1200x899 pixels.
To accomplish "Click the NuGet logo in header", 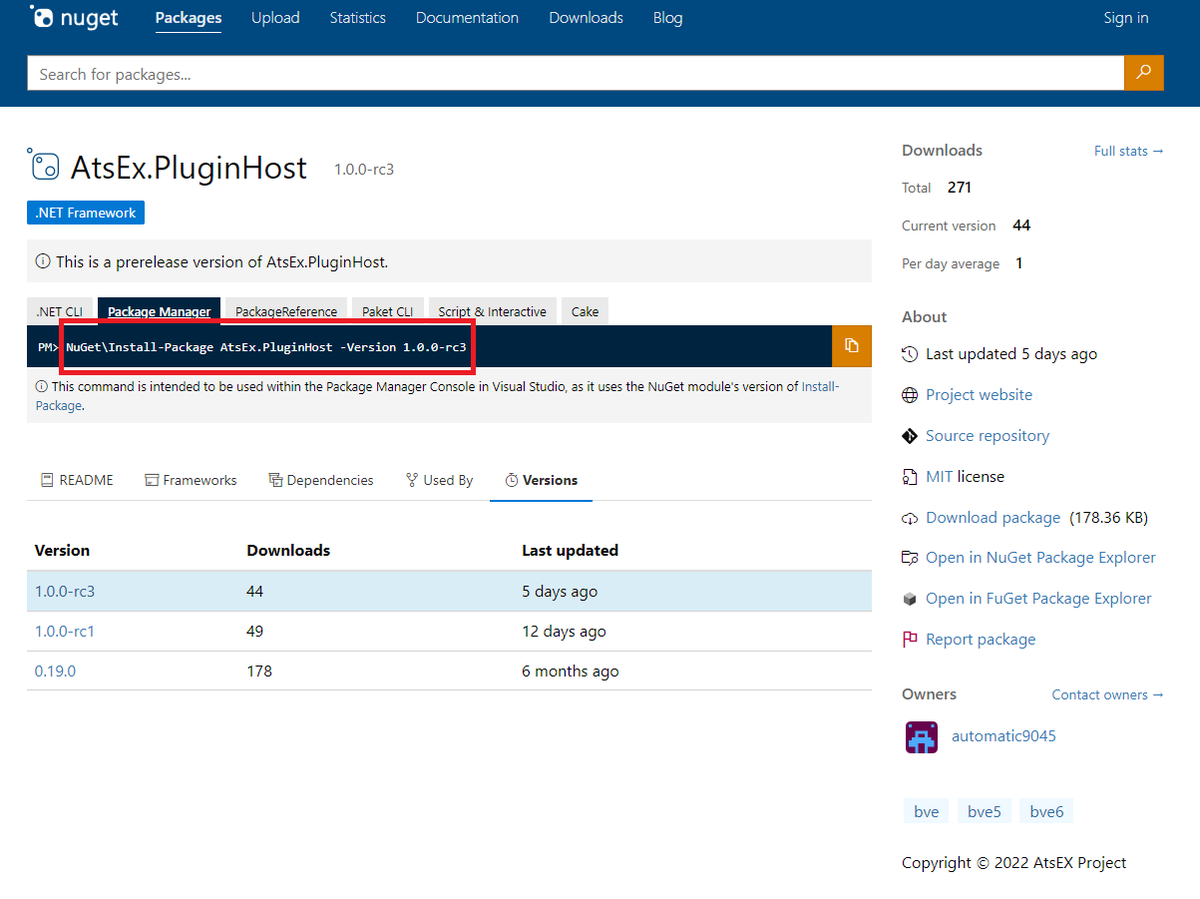I will tap(74, 18).
